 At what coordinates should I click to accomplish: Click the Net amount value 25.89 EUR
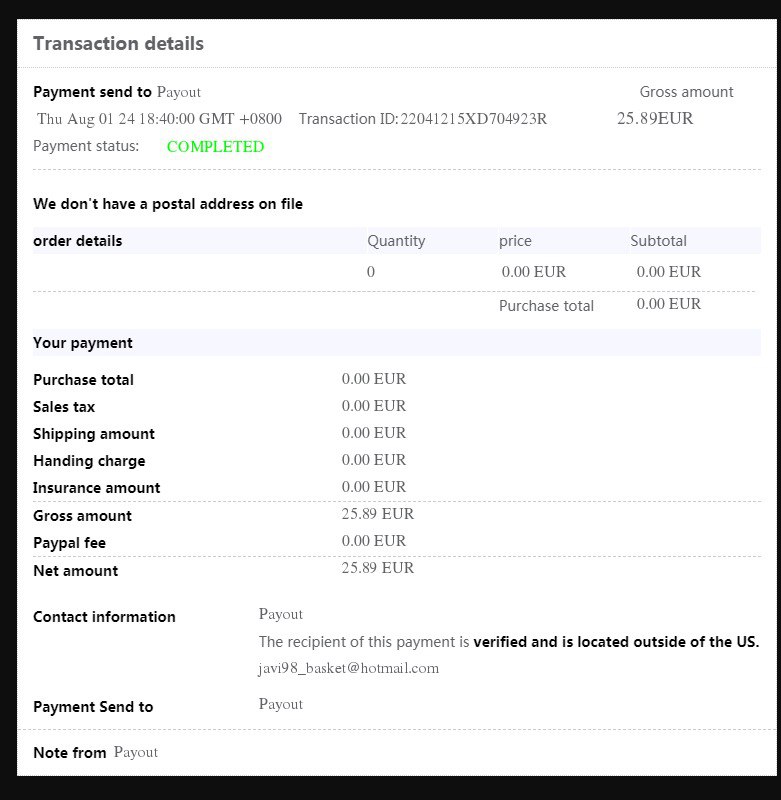pos(377,568)
